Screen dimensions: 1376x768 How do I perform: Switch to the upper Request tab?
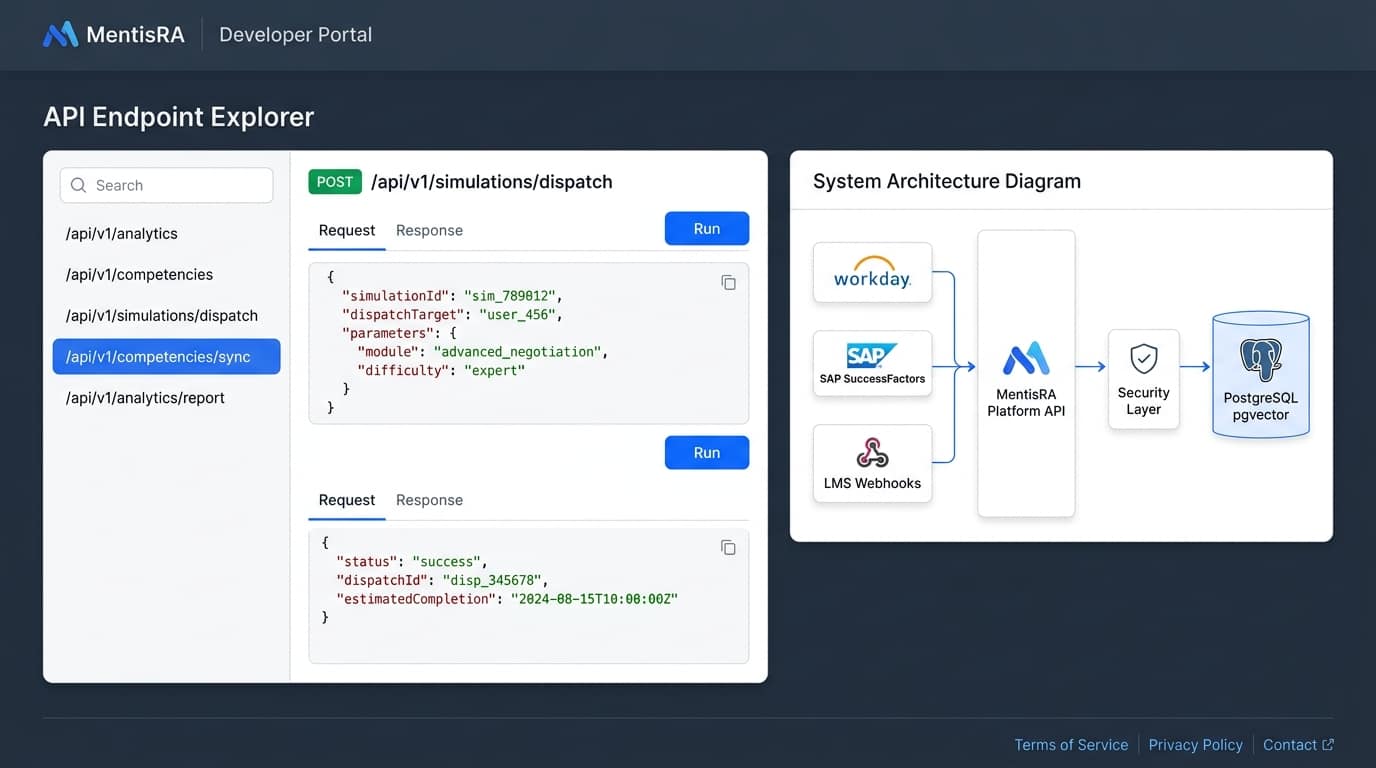pos(347,230)
